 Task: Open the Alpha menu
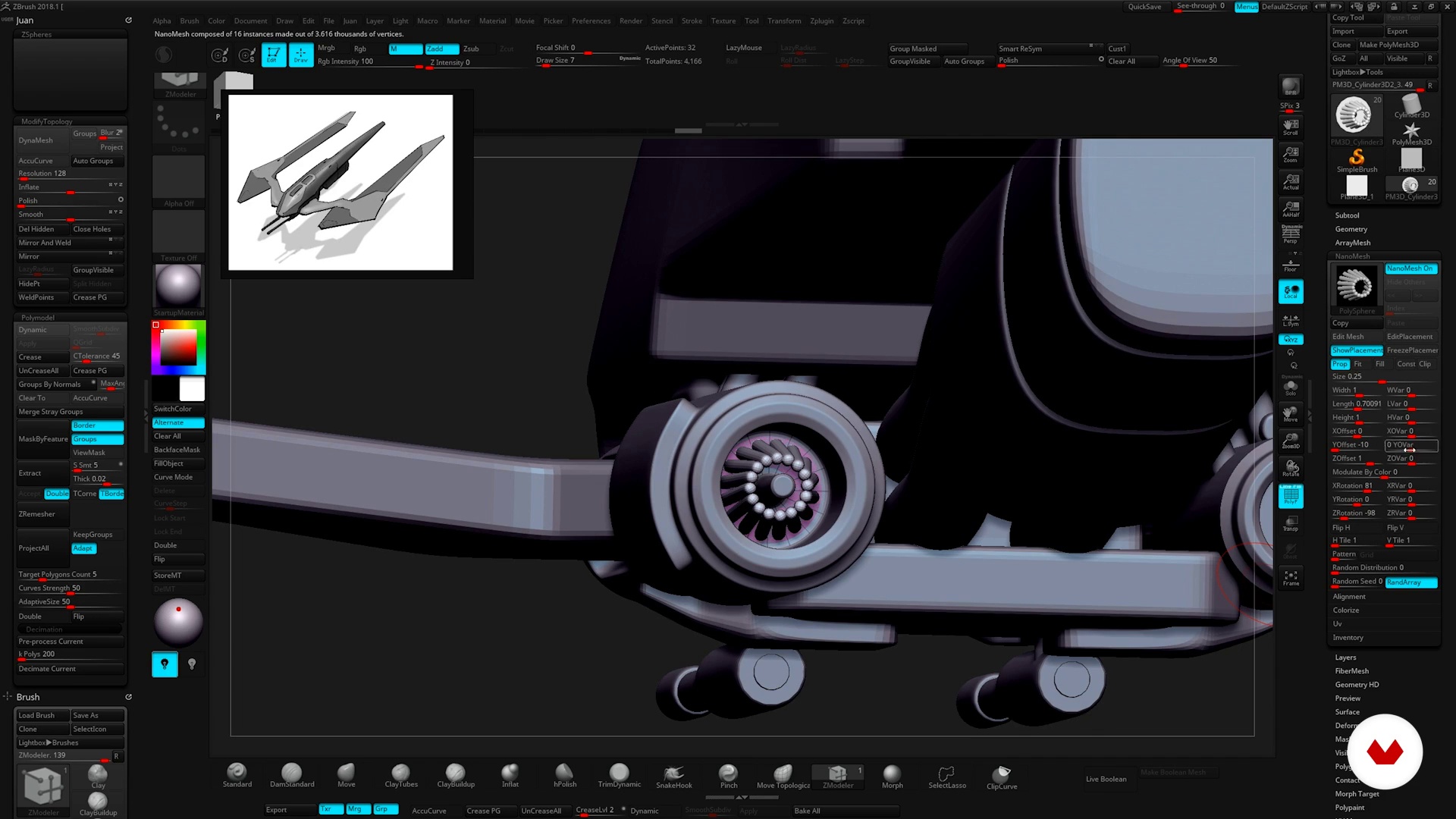pos(162,21)
